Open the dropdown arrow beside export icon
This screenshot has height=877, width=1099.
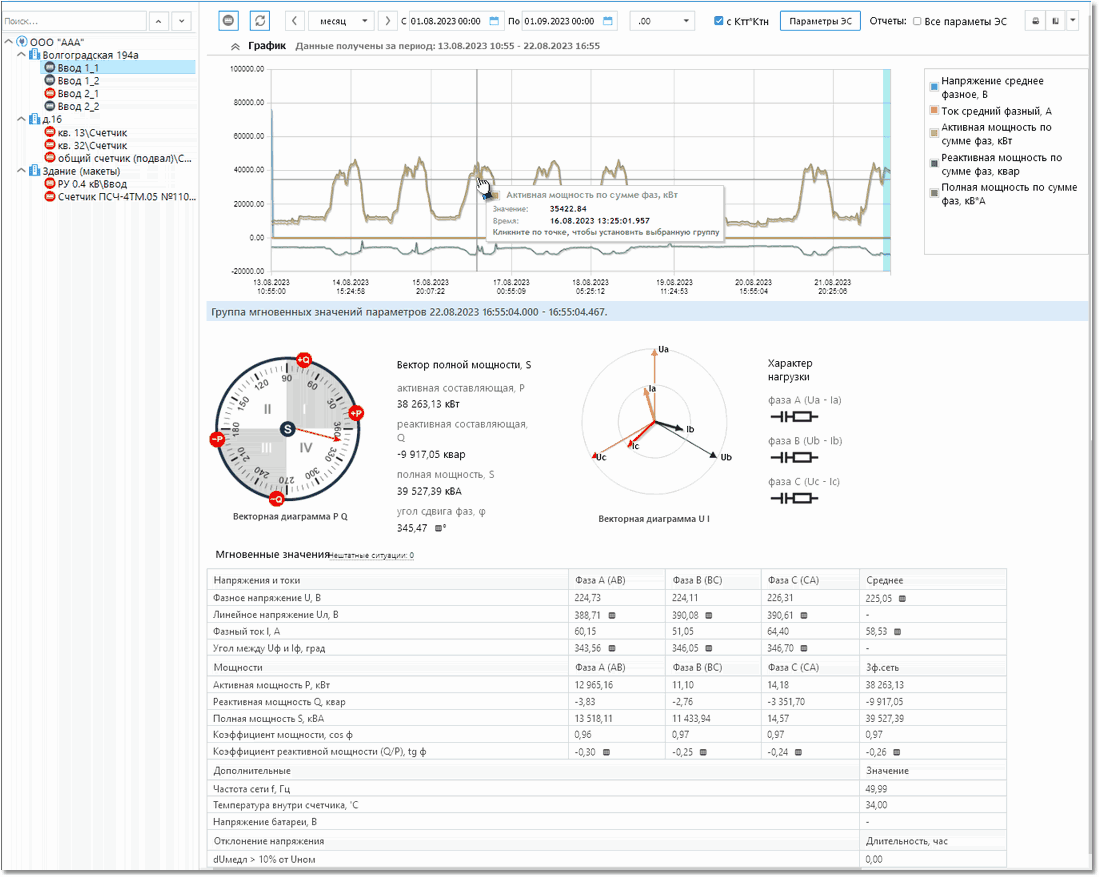pos(1072,21)
